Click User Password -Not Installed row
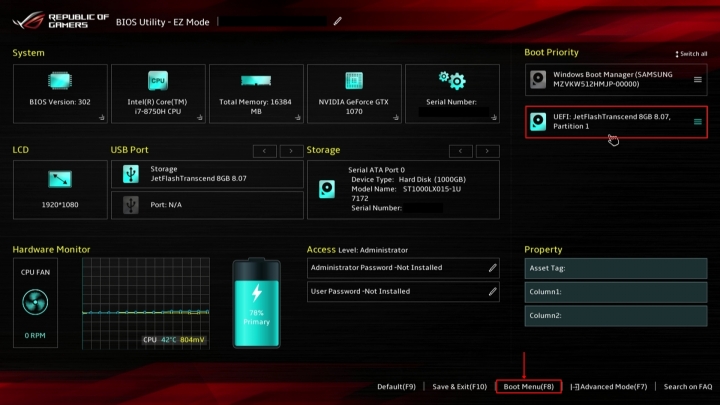The height and width of the screenshot is (405, 720). [x=403, y=292]
